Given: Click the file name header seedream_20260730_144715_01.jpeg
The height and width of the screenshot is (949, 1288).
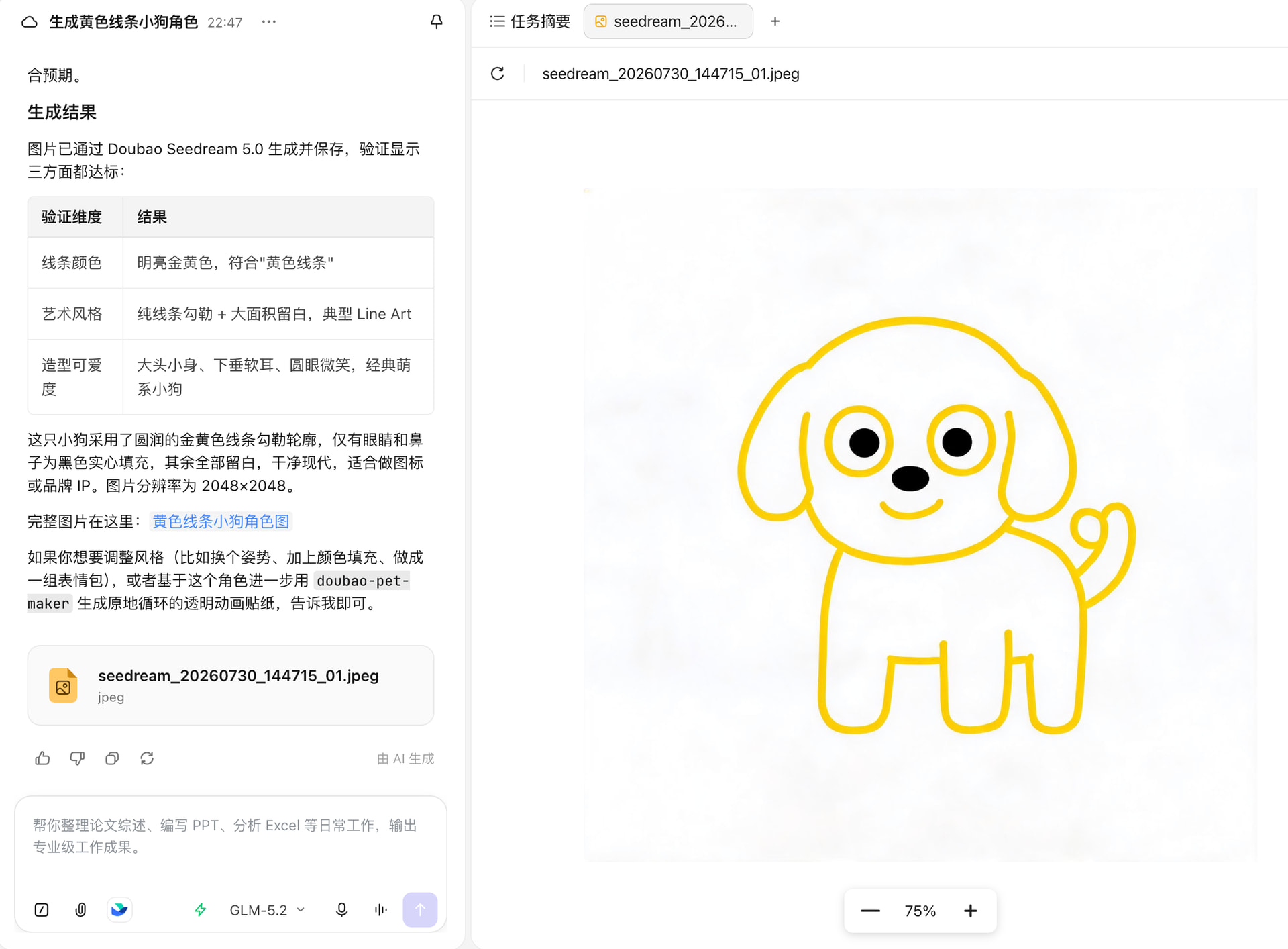Looking at the screenshot, I should [671, 74].
